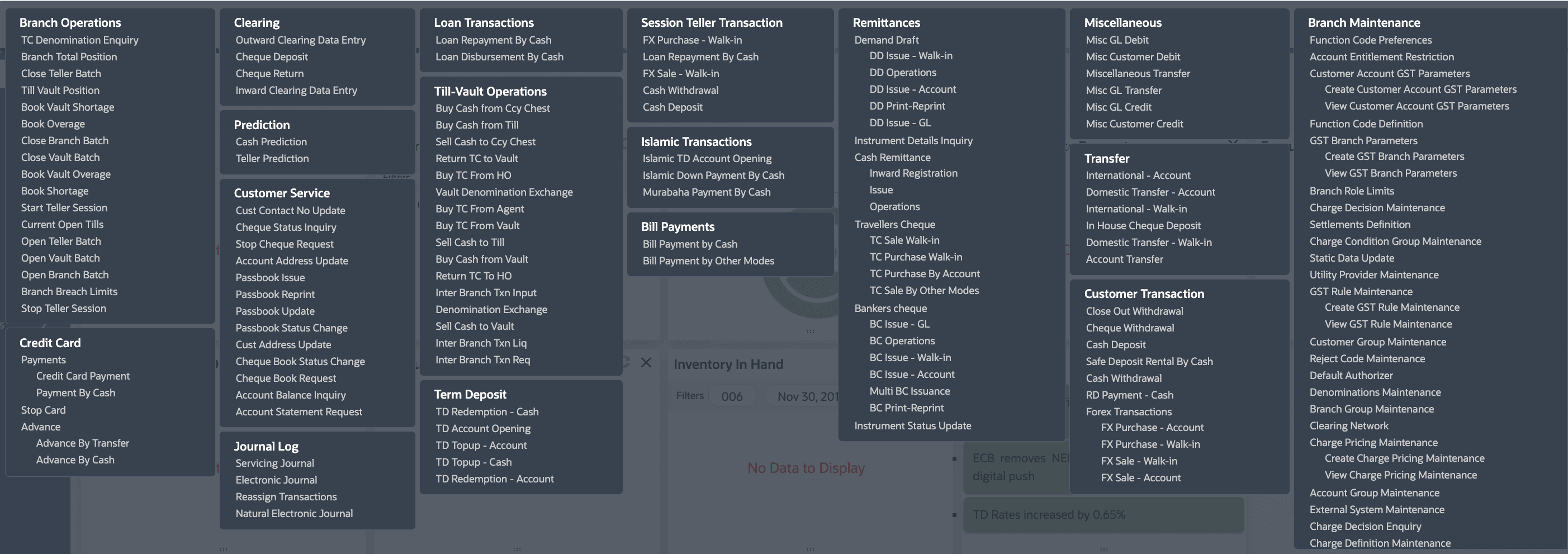
Task: Choose Bill Payment by Other Modes
Action: (x=708, y=261)
